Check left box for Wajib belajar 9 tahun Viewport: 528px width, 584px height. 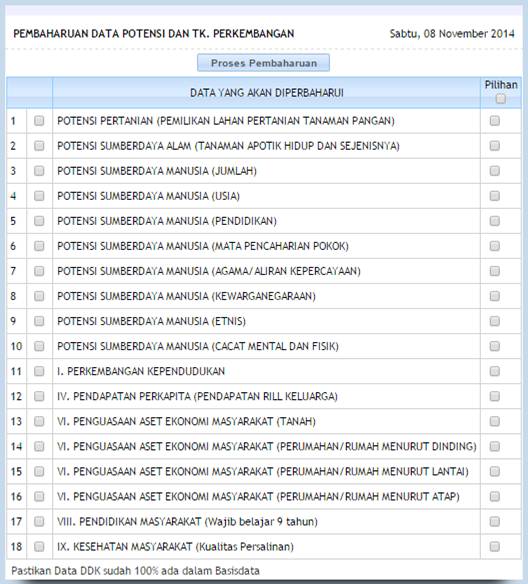pos(39,521)
